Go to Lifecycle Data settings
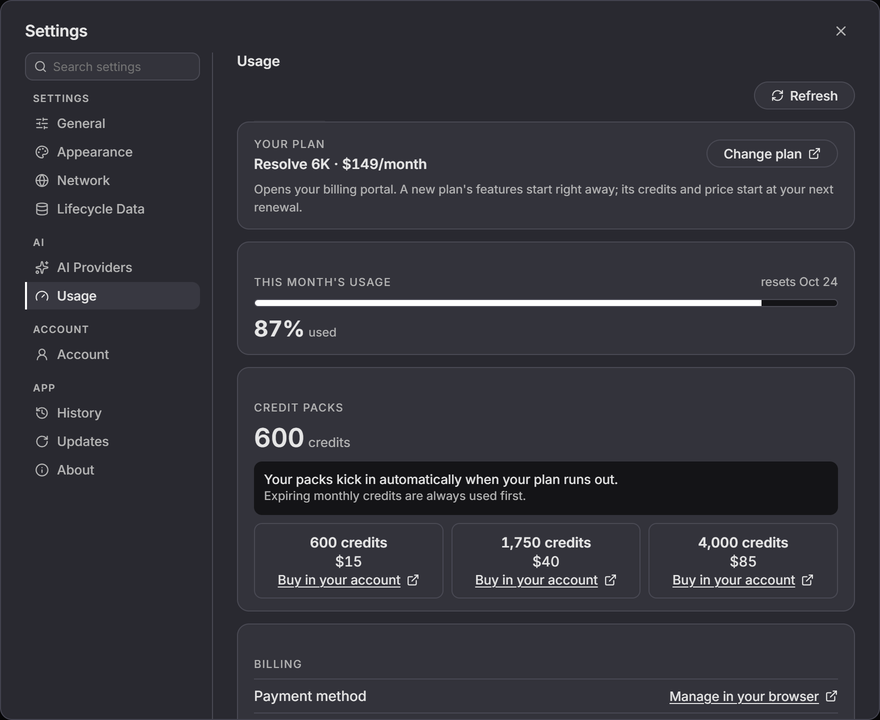This screenshot has width=880, height=720. coord(112,209)
